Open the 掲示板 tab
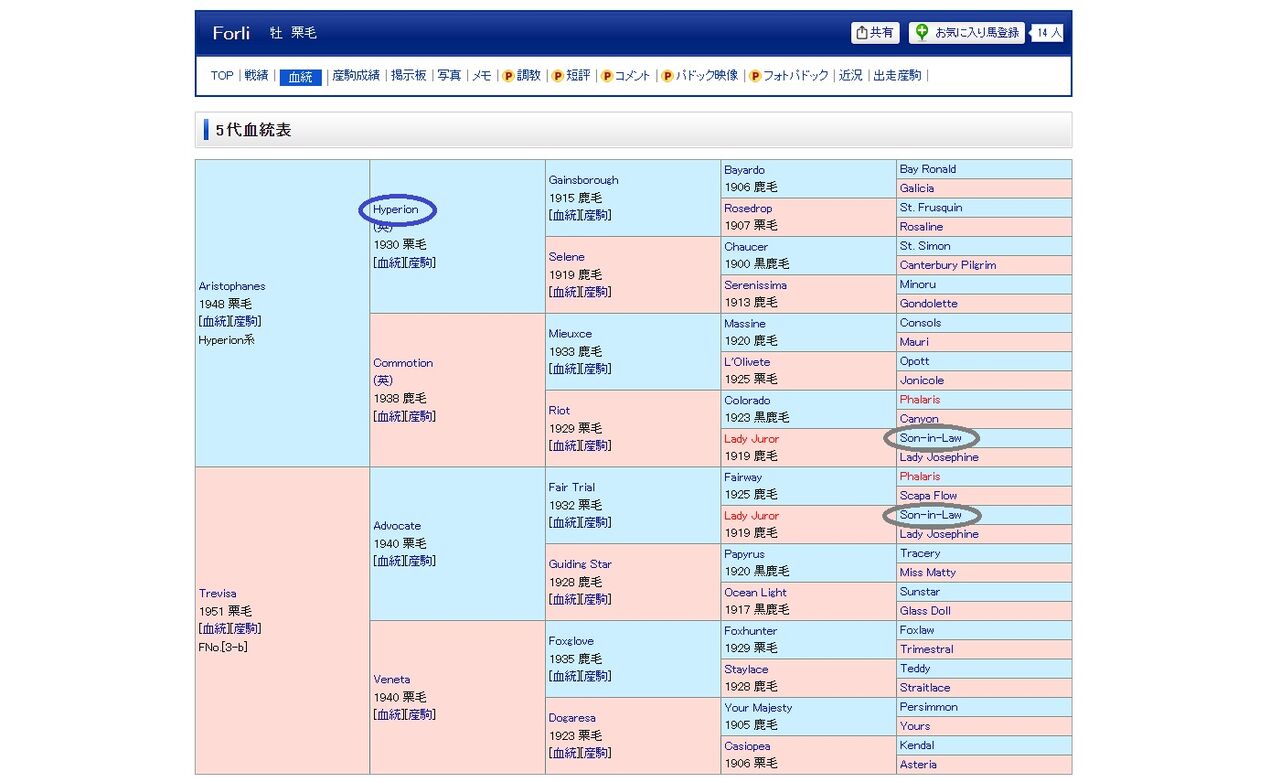Image resolution: width=1280 pixels, height=782 pixels. tap(408, 76)
